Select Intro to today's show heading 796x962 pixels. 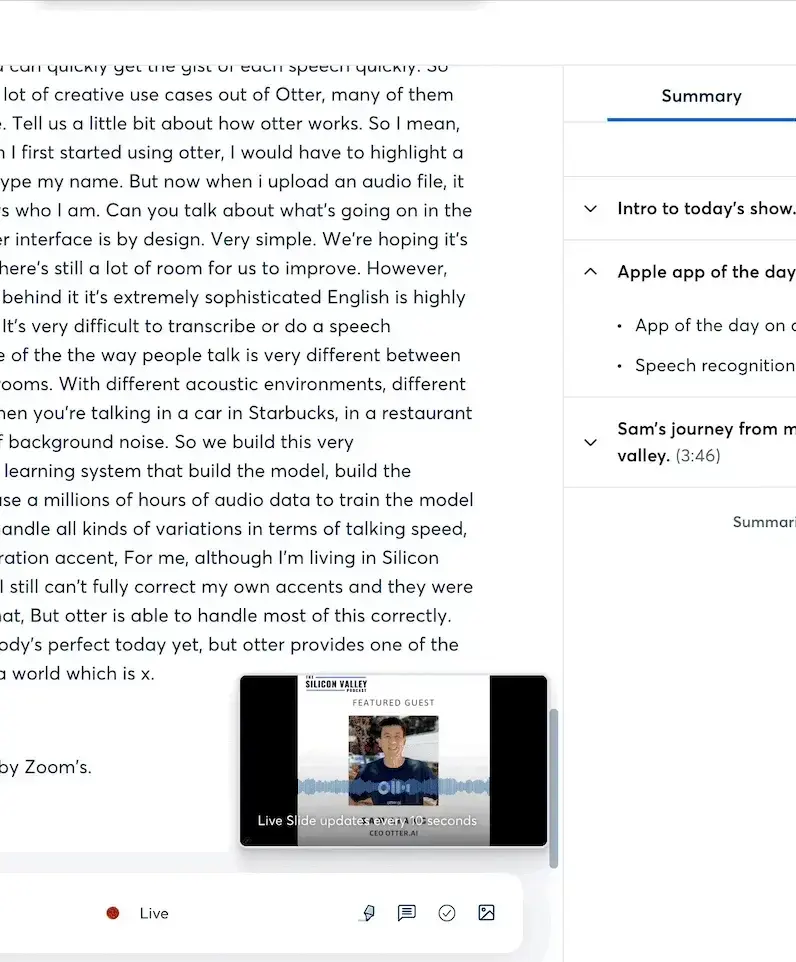(706, 209)
